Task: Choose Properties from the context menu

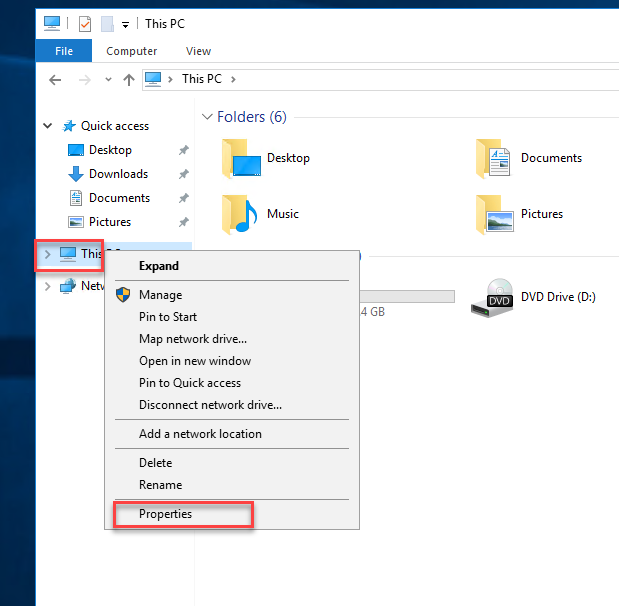Action: (165, 514)
